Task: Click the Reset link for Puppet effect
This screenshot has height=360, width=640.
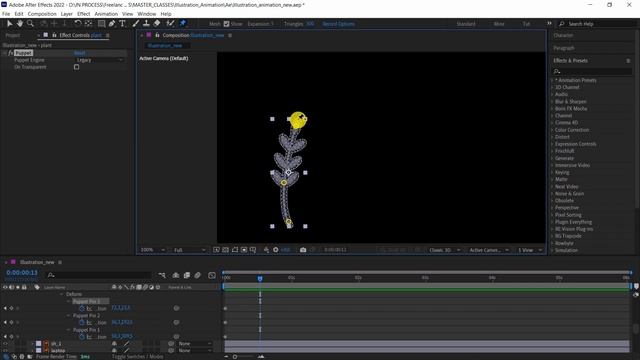Action: tap(80, 53)
